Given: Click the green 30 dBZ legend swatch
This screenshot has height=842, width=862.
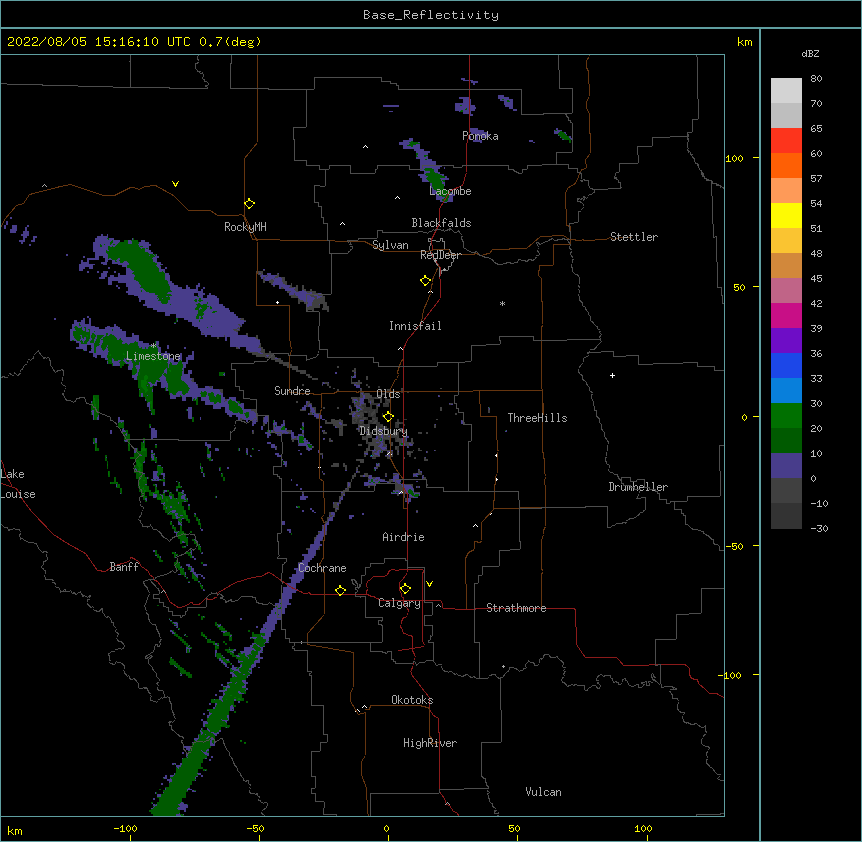Looking at the screenshot, I should (786, 416).
